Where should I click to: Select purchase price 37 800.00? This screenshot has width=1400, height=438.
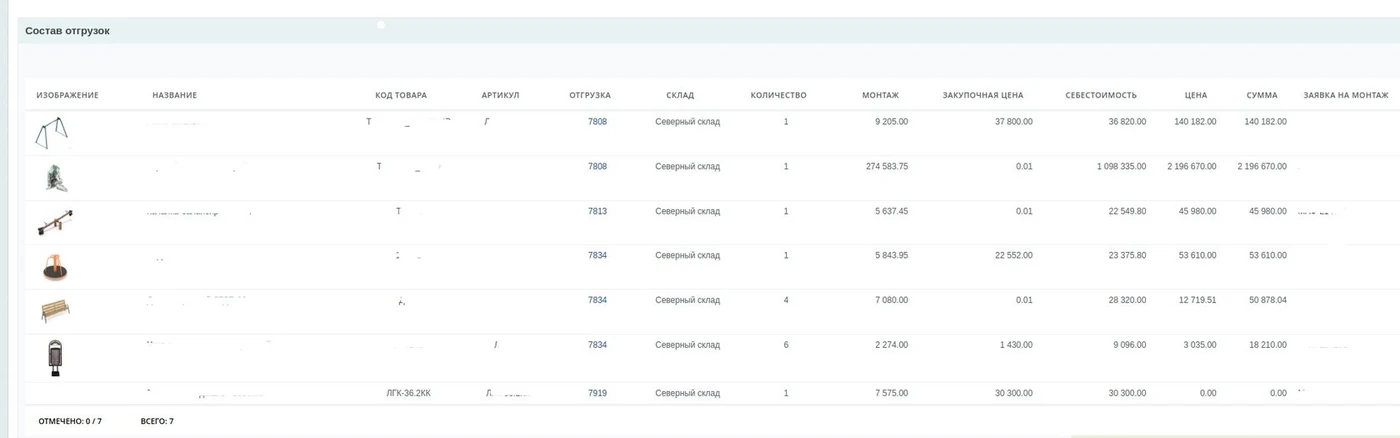[x=1014, y=122]
